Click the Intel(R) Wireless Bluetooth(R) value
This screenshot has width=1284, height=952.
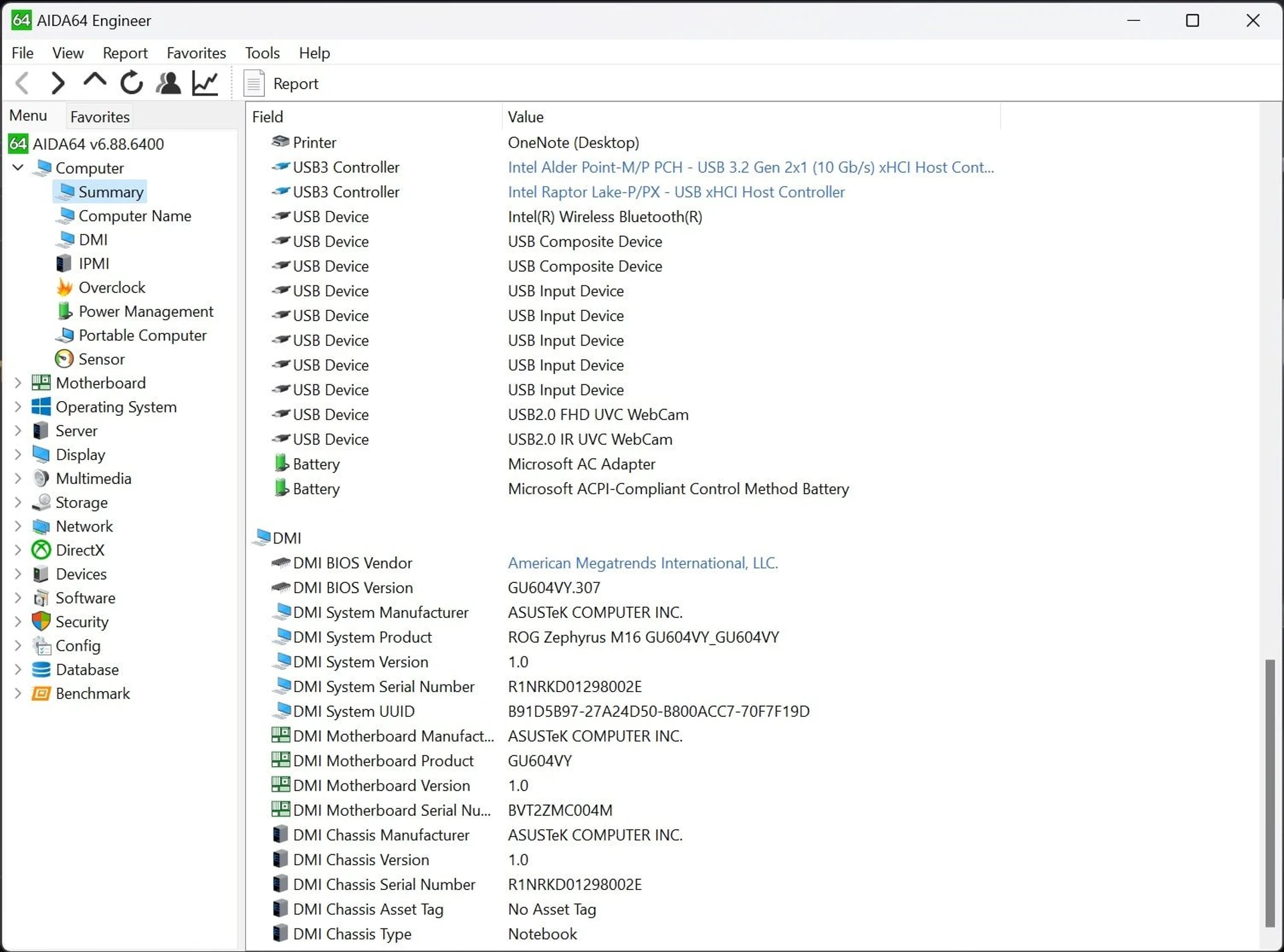(x=605, y=217)
